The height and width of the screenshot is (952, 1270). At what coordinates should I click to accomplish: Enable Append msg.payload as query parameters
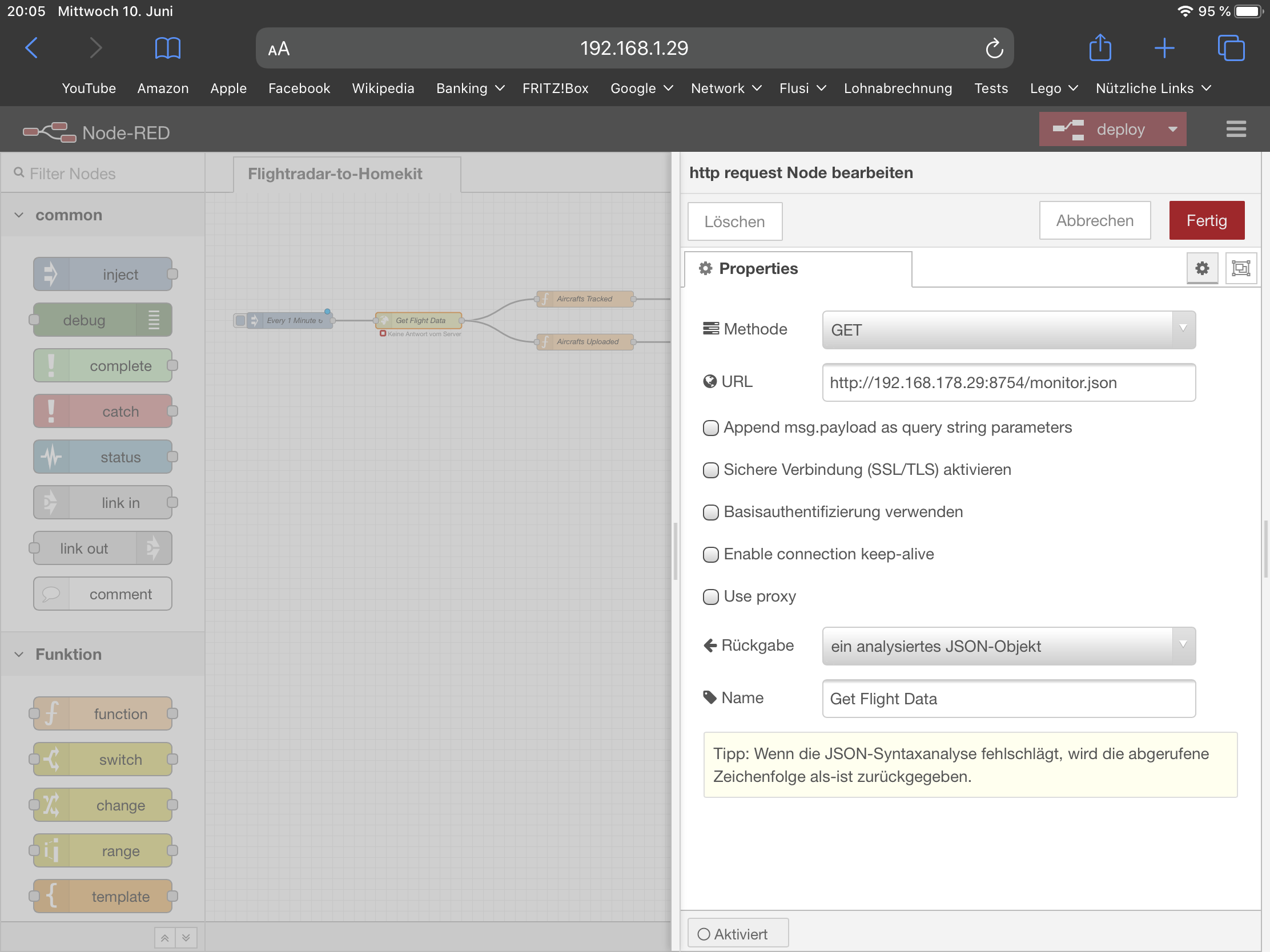coord(710,428)
